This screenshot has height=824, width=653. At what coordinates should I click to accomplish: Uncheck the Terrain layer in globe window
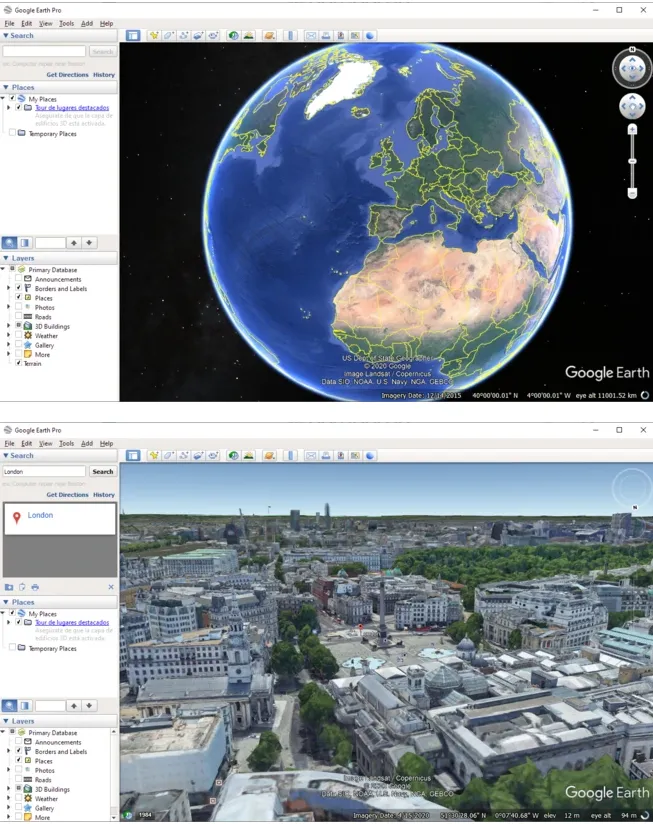18,363
